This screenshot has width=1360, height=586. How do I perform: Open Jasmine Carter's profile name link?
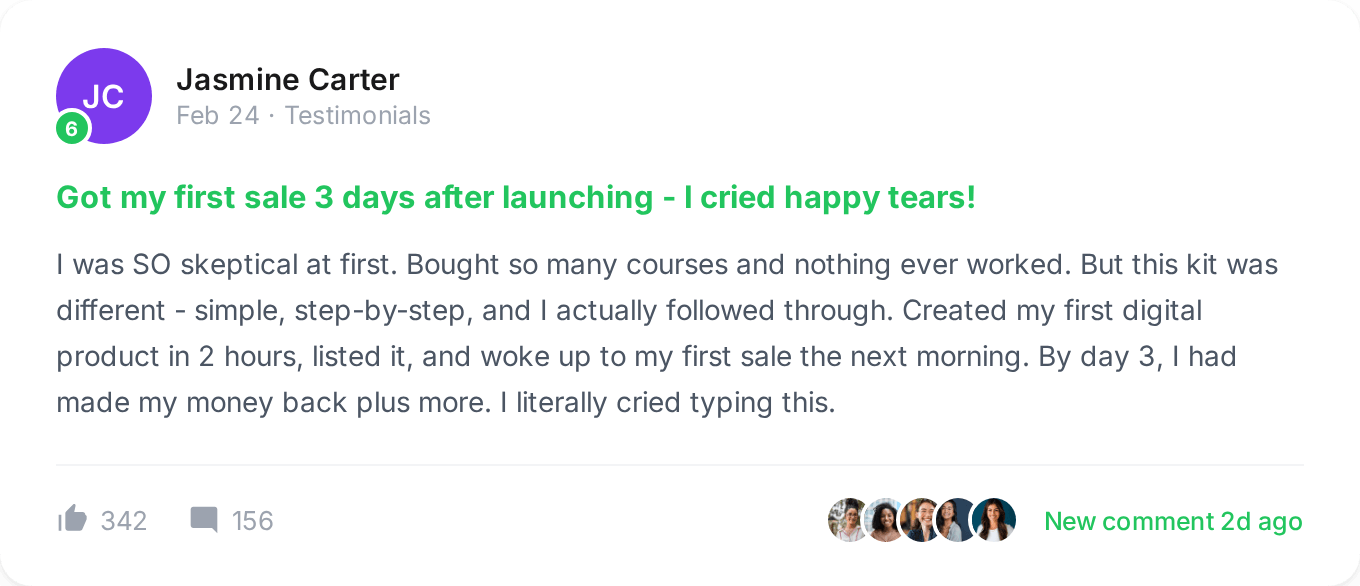(x=288, y=80)
